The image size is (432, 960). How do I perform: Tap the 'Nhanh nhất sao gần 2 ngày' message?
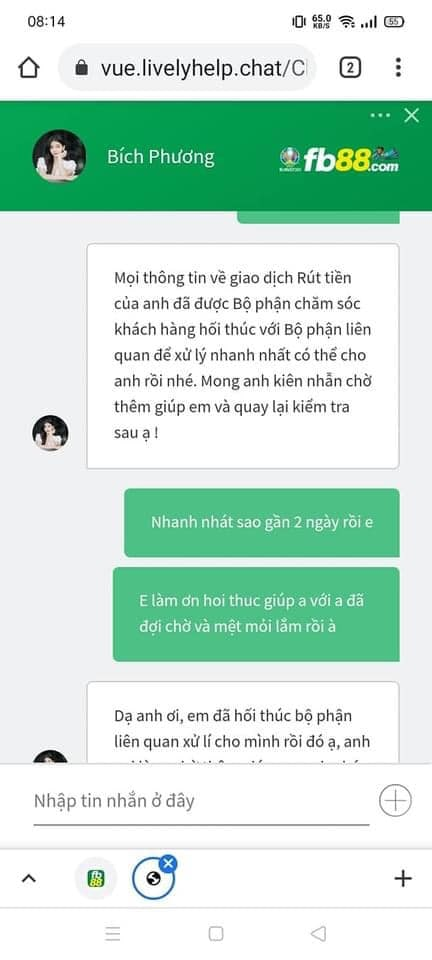point(262,523)
